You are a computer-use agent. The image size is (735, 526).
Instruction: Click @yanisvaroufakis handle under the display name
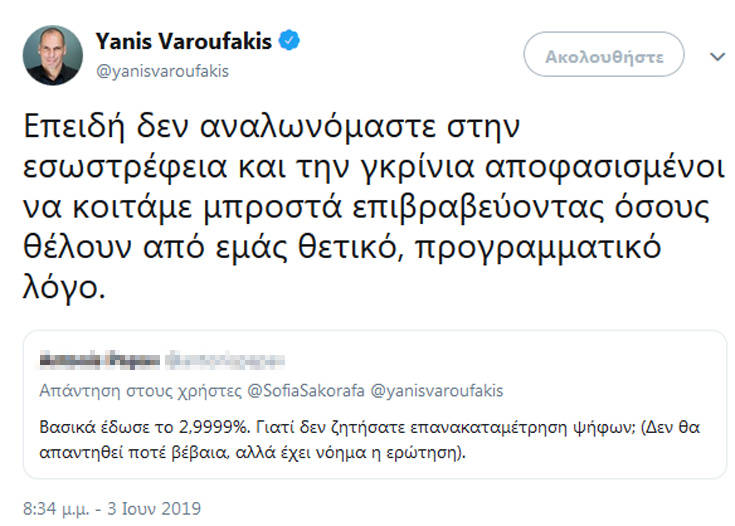(x=161, y=70)
